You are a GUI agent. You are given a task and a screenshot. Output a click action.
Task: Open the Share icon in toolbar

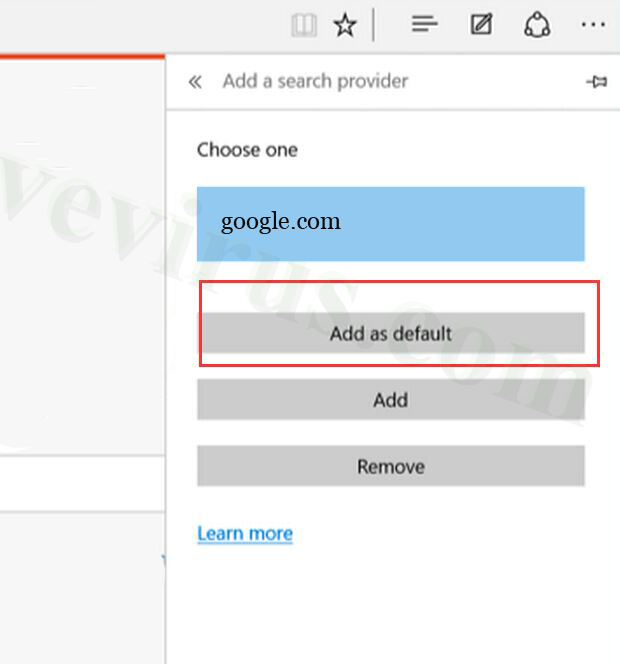point(537,25)
